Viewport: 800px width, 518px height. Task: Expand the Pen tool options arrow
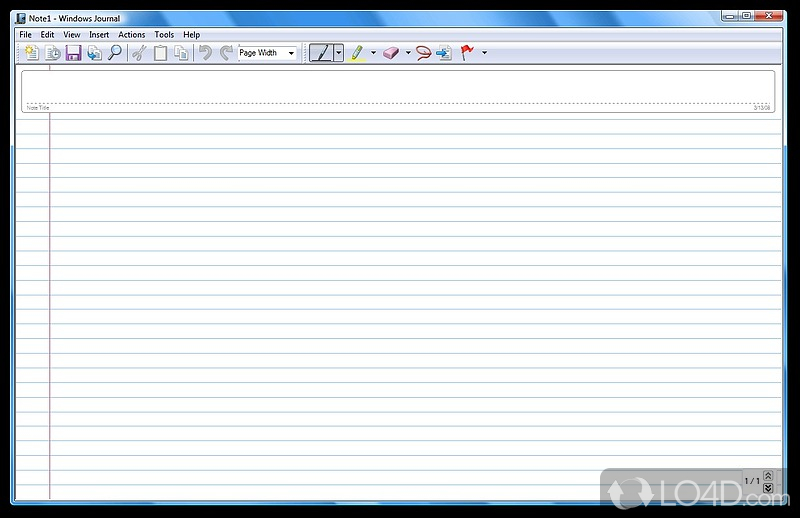click(x=338, y=53)
